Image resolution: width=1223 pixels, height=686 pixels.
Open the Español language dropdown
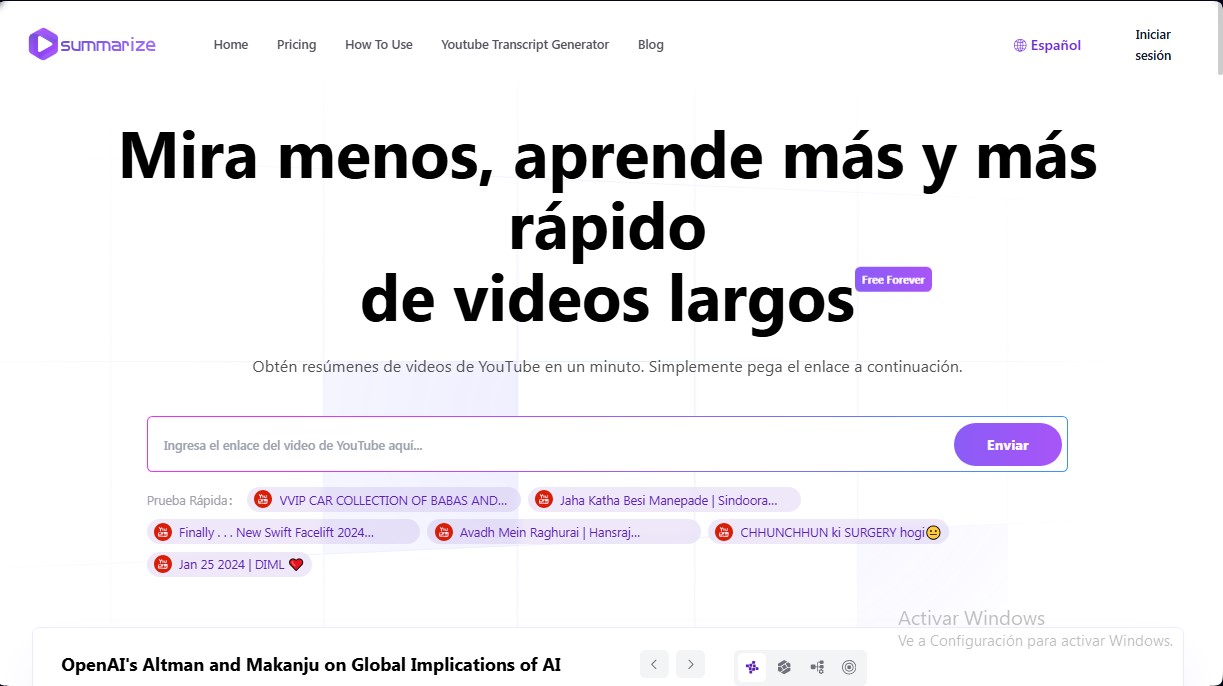(1047, 45)
